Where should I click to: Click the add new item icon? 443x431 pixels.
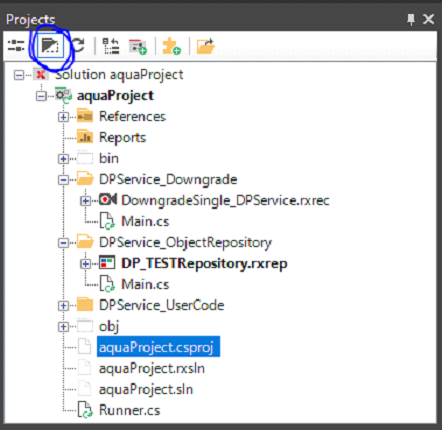point(138,47)
